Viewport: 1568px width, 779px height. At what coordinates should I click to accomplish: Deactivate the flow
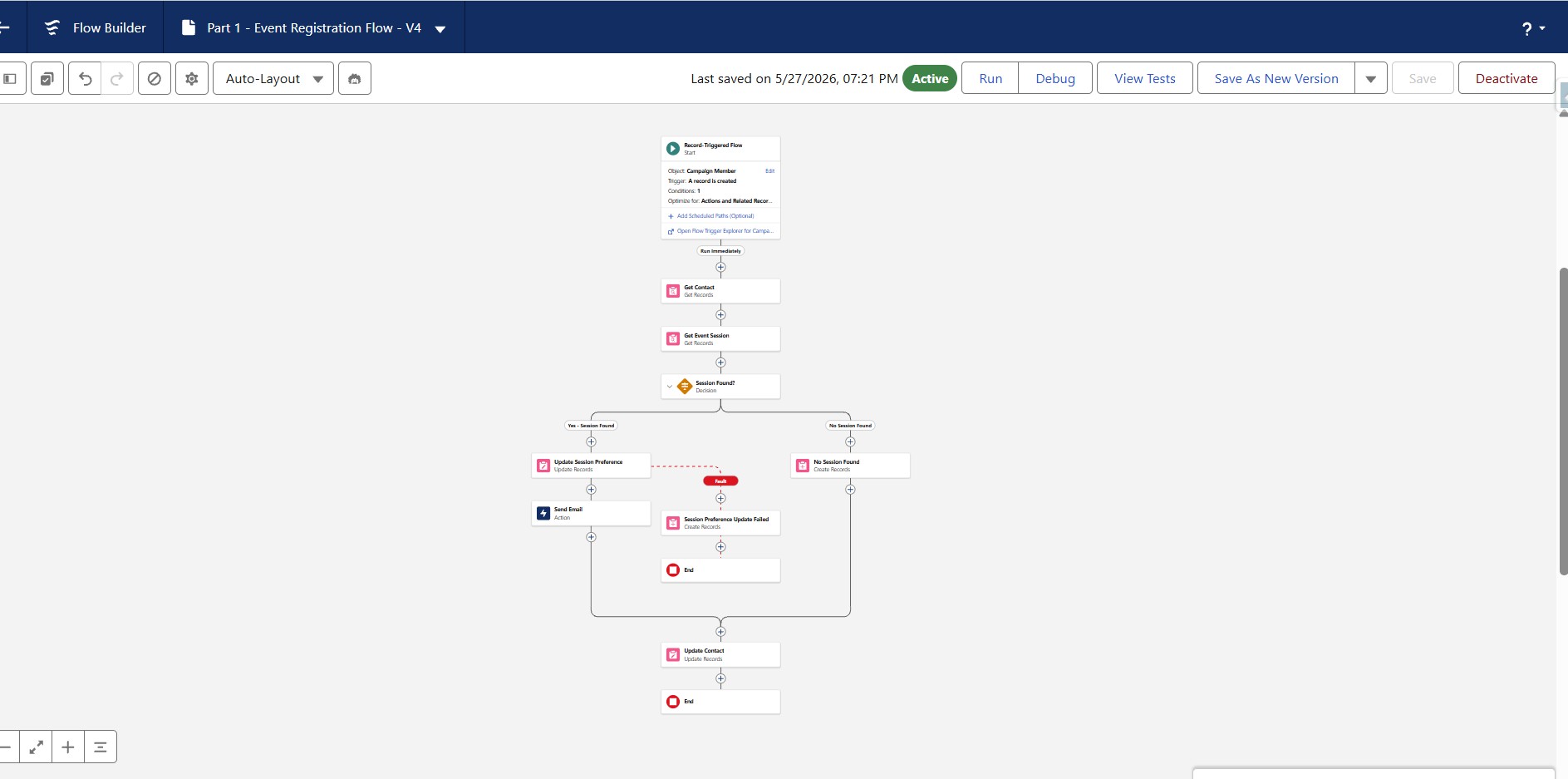tap(1507, 78)
